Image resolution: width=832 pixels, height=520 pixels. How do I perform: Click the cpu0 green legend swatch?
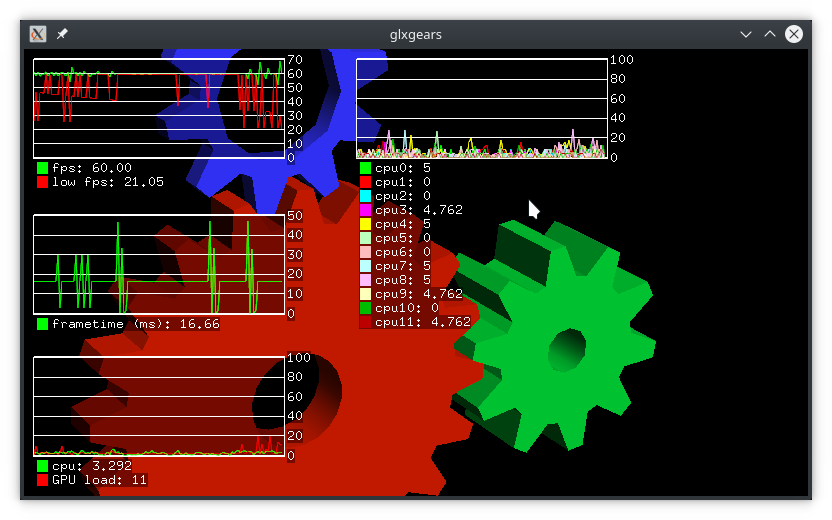tap(366, 168)
